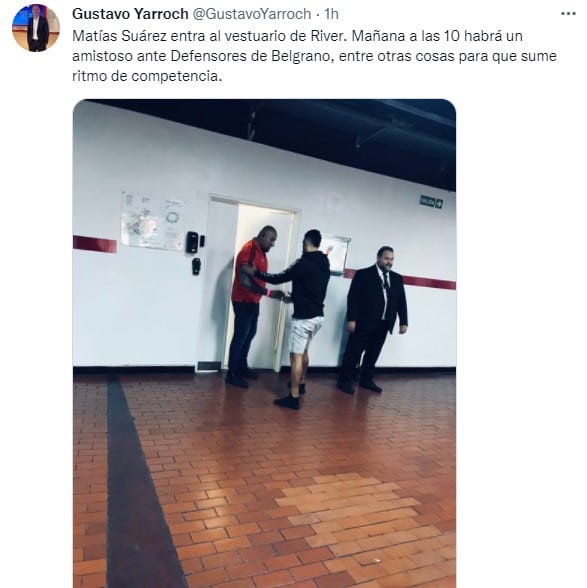Click the phrase ritmo de competencia
This screenshot has width=587, height=588.
click(147, 76)
